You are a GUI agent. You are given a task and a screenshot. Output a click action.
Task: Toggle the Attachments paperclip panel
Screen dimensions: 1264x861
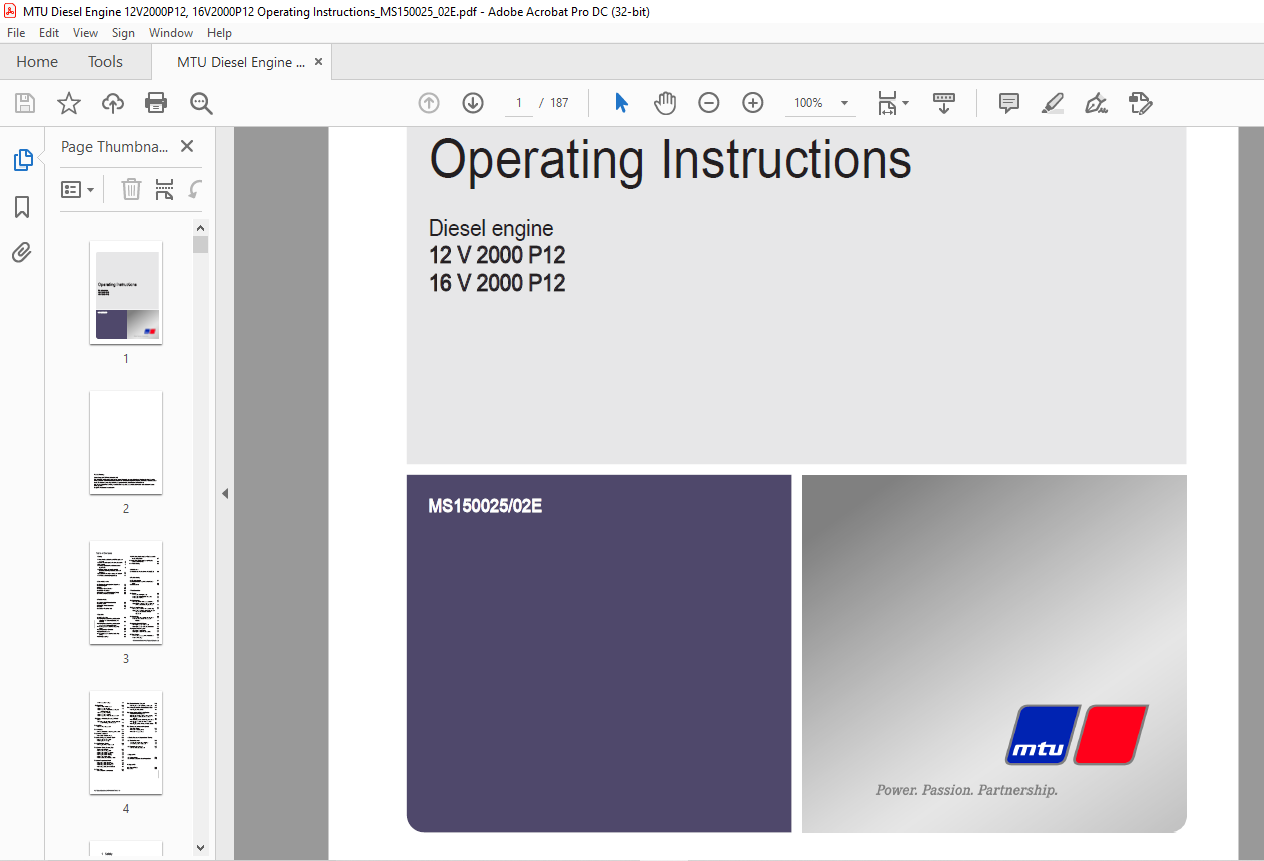(22, 253)
